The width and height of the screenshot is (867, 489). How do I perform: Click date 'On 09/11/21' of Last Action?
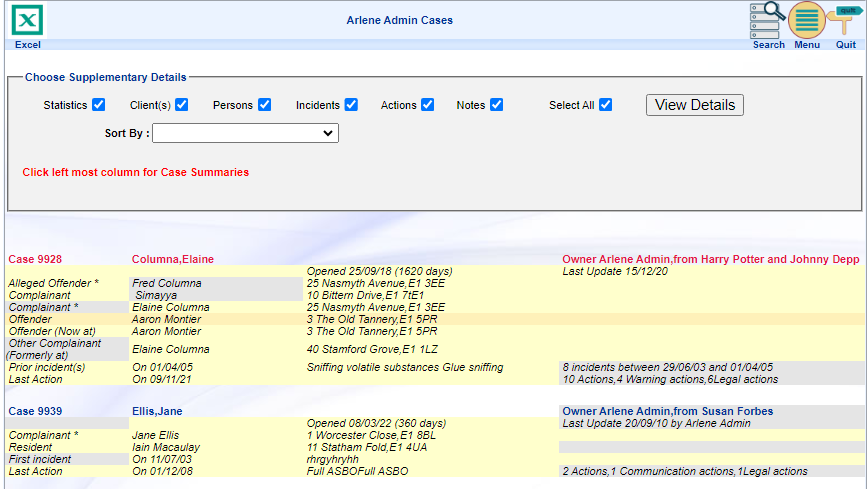coord(161,379)
